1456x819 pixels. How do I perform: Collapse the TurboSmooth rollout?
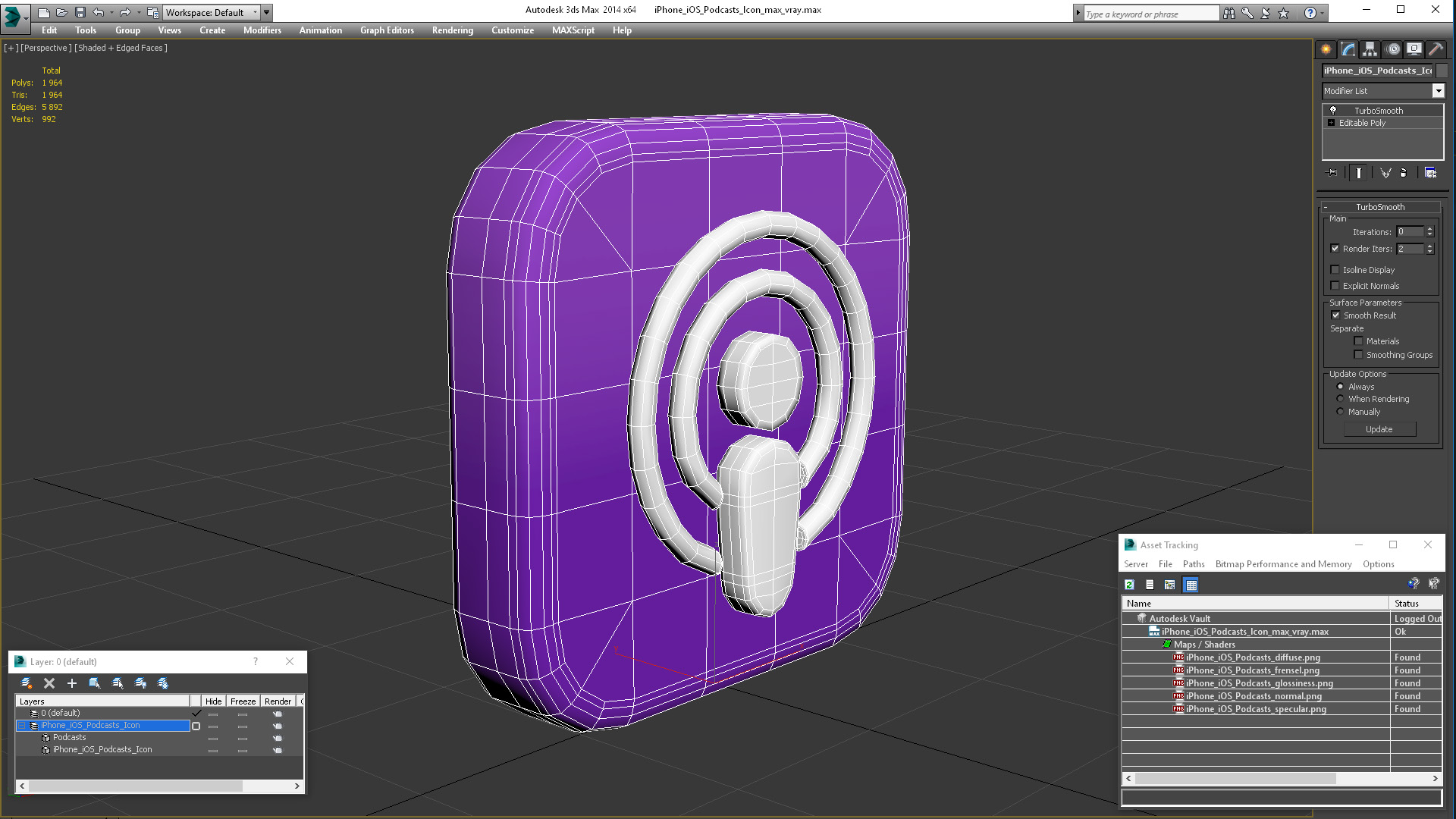click(x=1326, y=207)
